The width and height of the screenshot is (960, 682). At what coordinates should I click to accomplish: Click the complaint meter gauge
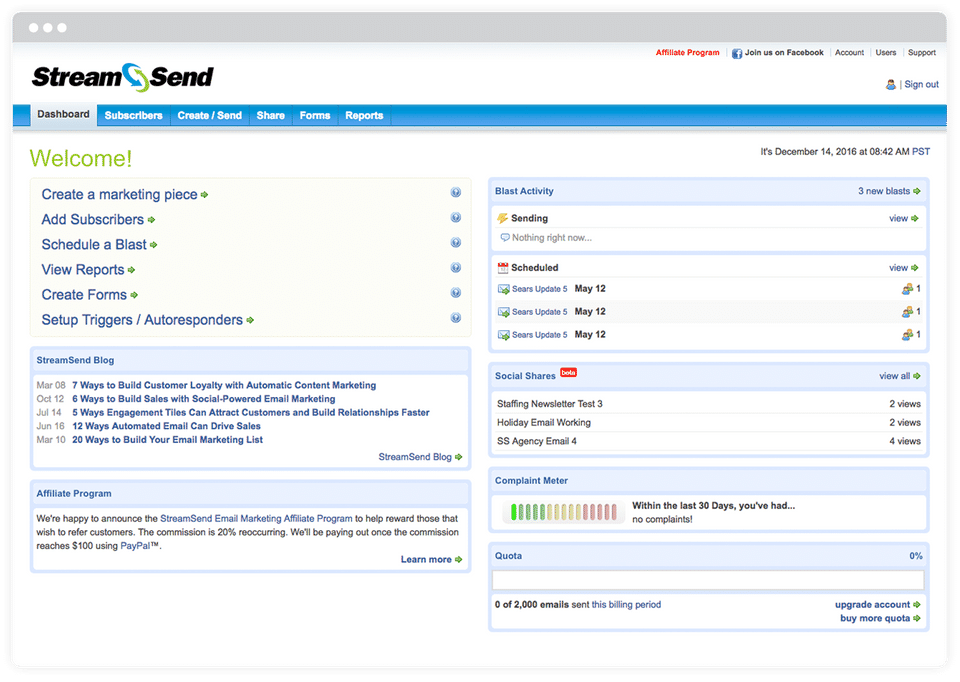click(563, 512)
